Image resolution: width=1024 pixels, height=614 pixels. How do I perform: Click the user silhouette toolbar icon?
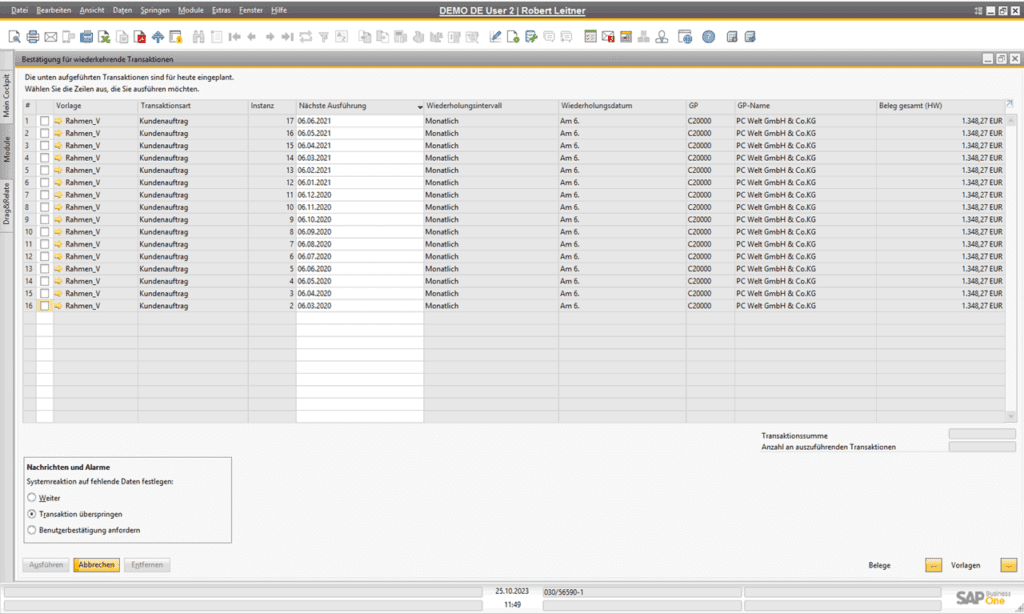coord(662,37)
